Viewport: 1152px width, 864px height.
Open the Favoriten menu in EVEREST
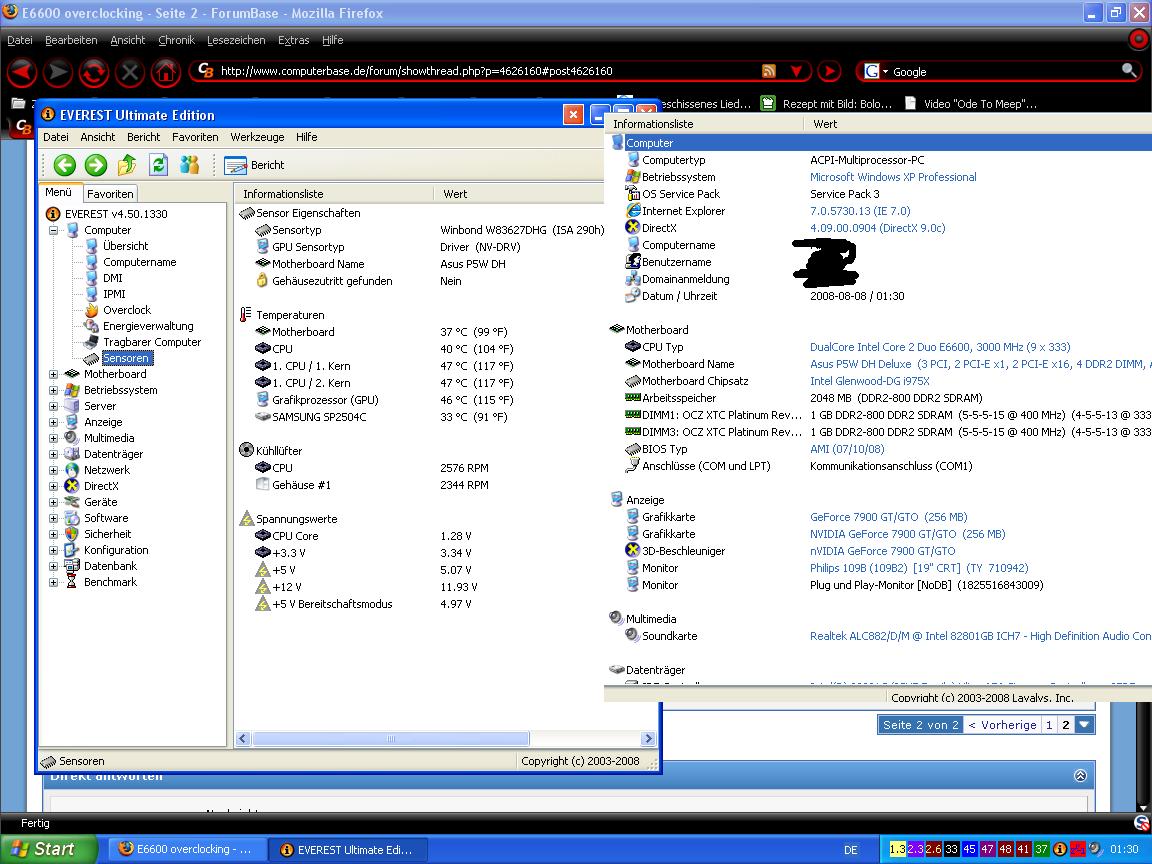coord(195,137)
